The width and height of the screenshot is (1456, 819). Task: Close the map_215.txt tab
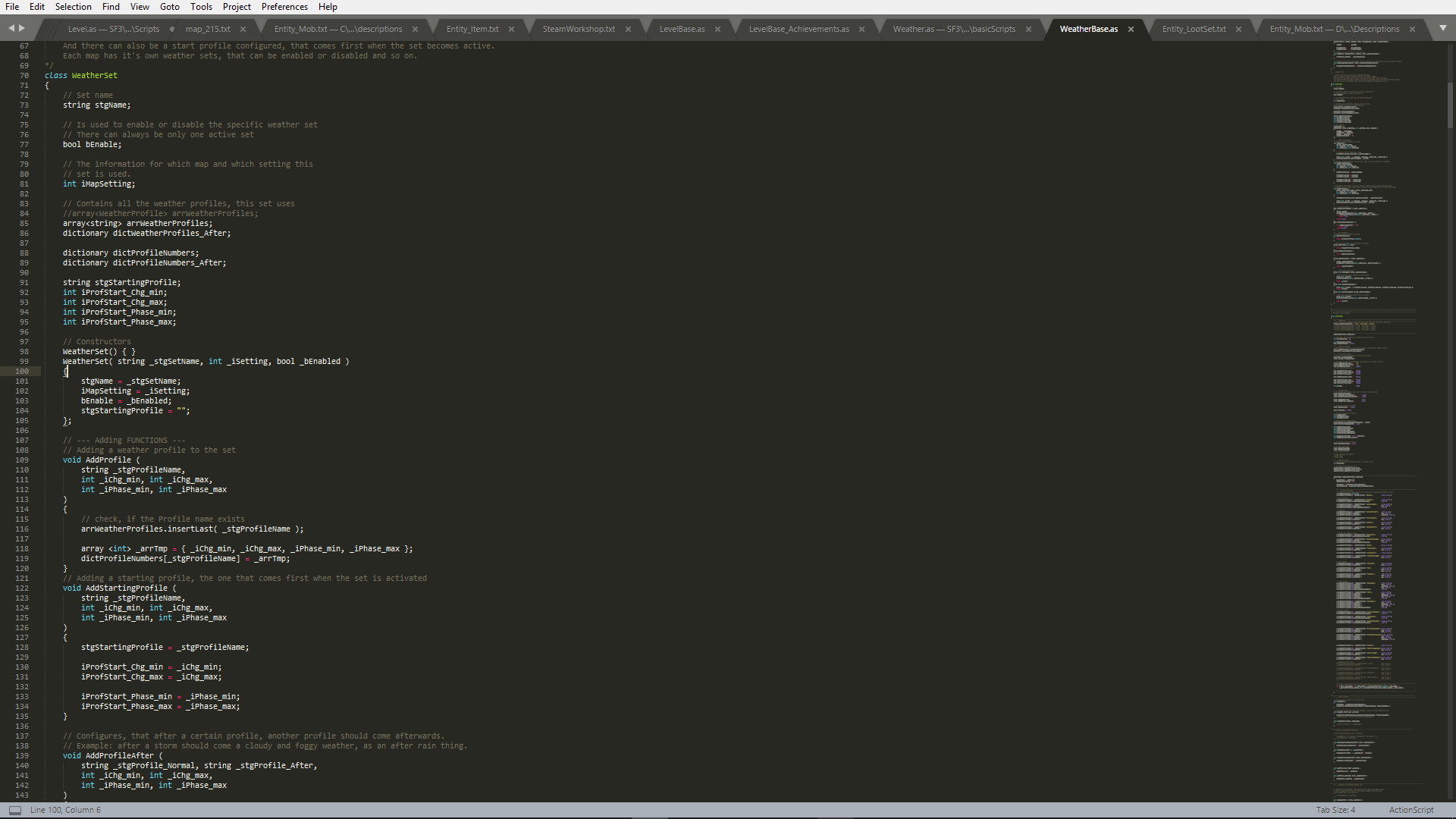[x=243, y=29]
